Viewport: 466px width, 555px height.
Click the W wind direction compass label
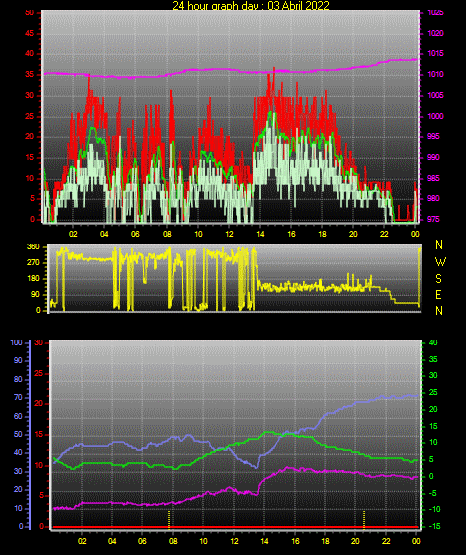[x=440, y=262]
